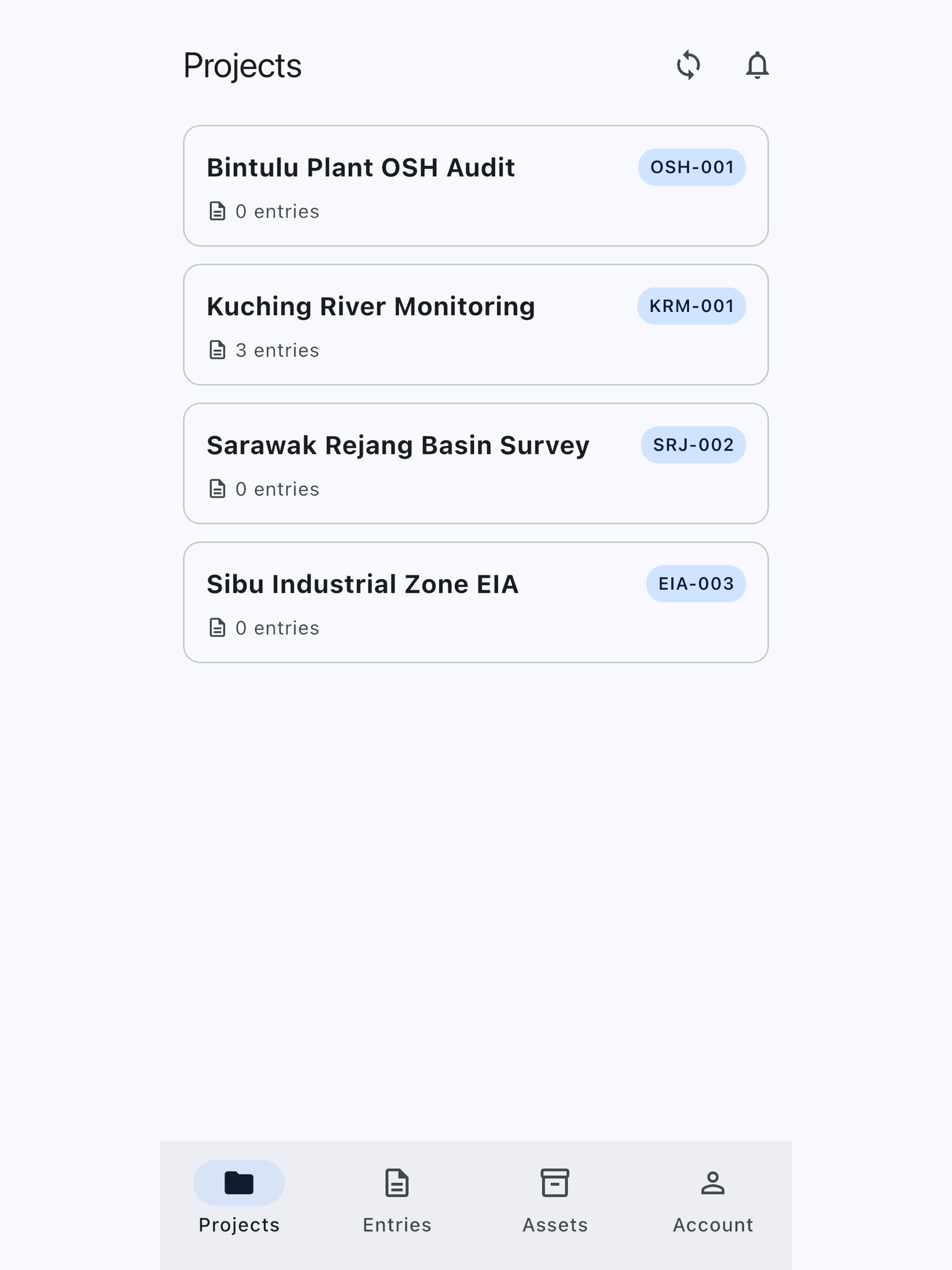Screen dimensions: 952x1270
Task: Open Kuching River Monitoring project
Action: tap(476, 325)
